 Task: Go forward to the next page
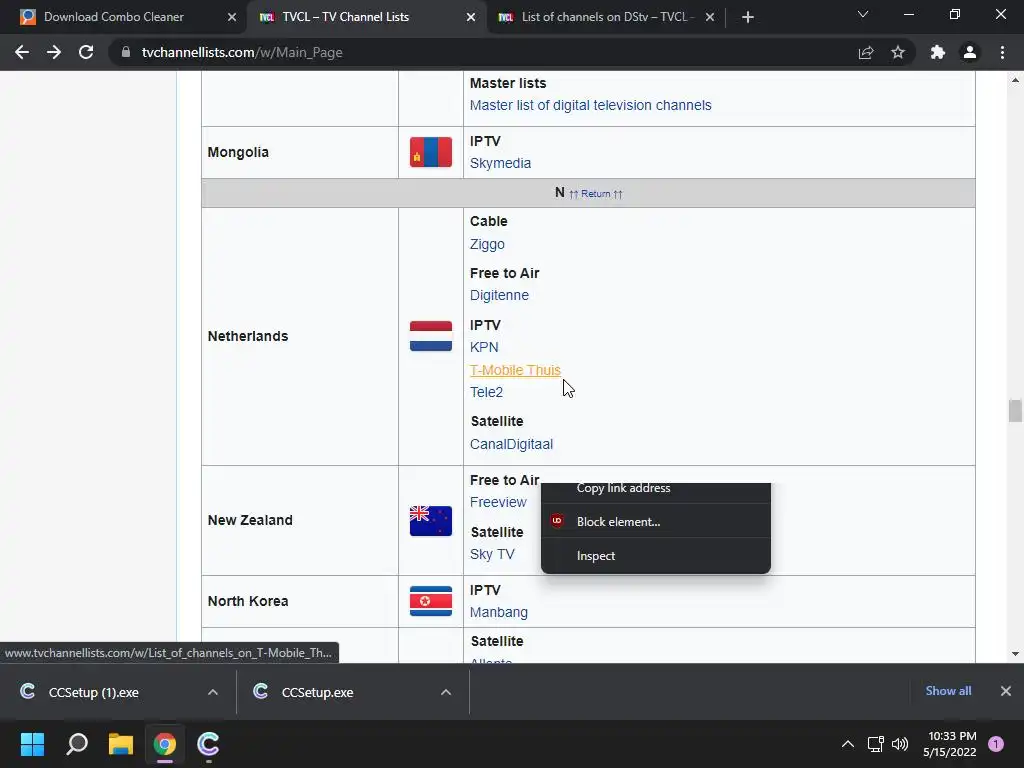[54, 52]
